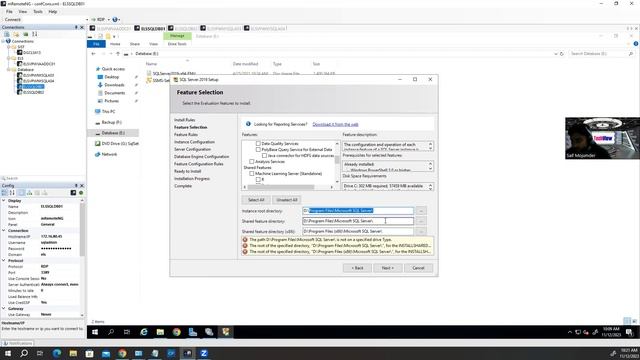
Task: Click the Explorer back arrow
Action: [x=93, y=53]
